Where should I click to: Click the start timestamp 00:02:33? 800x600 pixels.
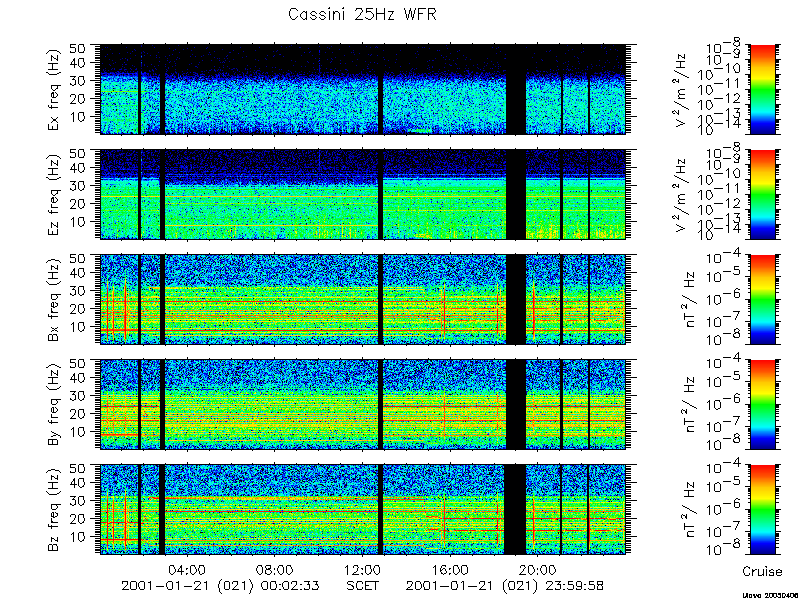tap(291, 585)
